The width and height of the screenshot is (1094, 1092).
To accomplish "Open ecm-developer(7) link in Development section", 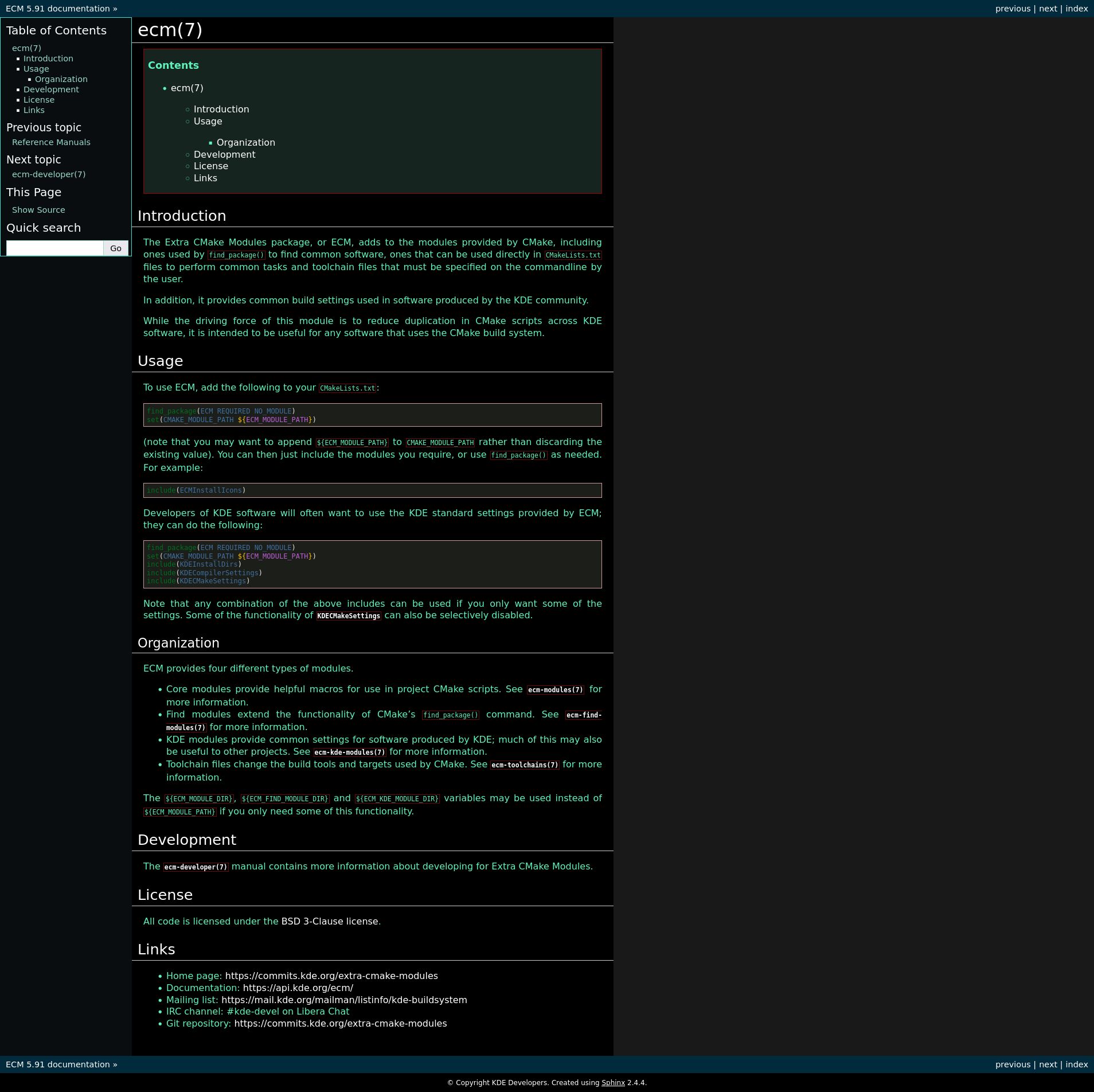I will click(196, 867).
